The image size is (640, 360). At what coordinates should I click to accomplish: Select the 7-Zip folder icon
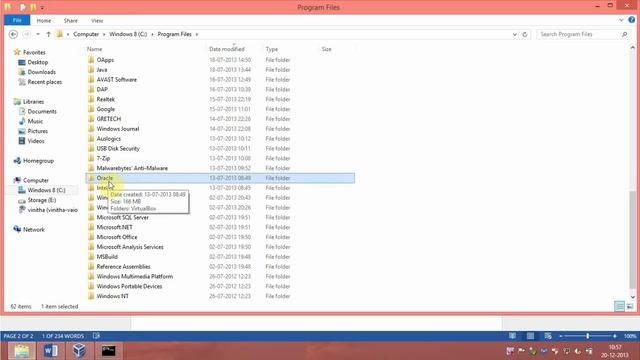click(91, 158)
